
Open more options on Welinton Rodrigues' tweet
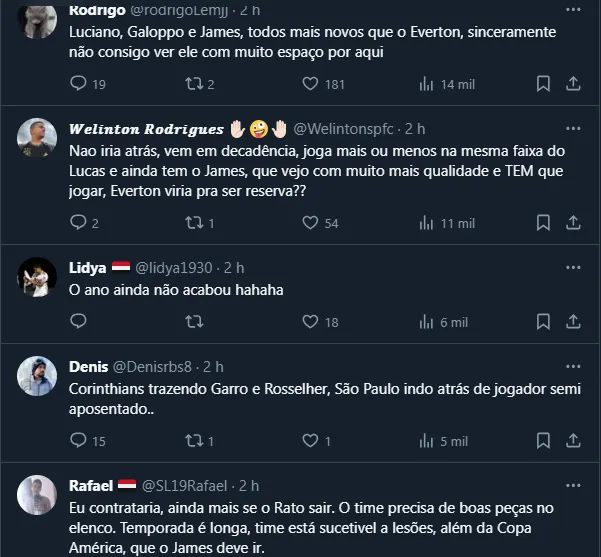[573, 129]
